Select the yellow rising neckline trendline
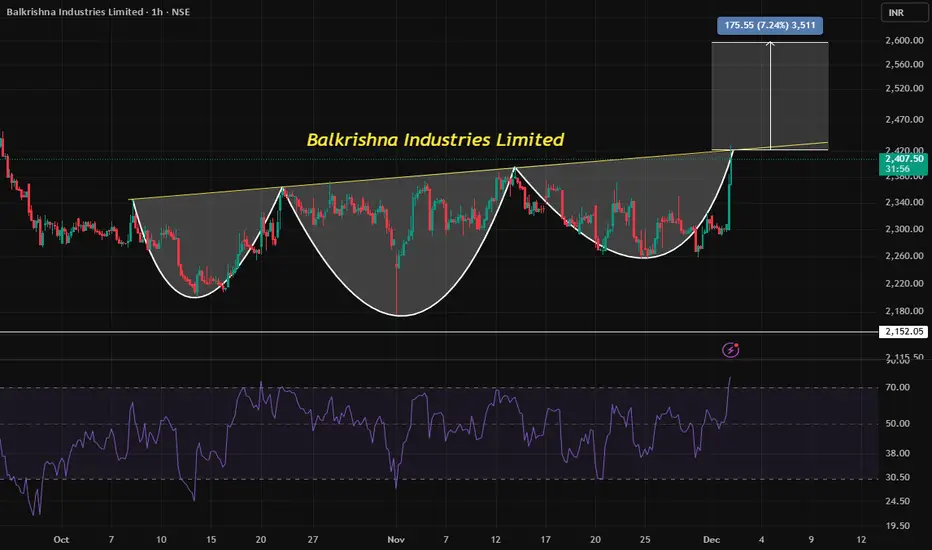The image size is (932, 550). (478, 171)
